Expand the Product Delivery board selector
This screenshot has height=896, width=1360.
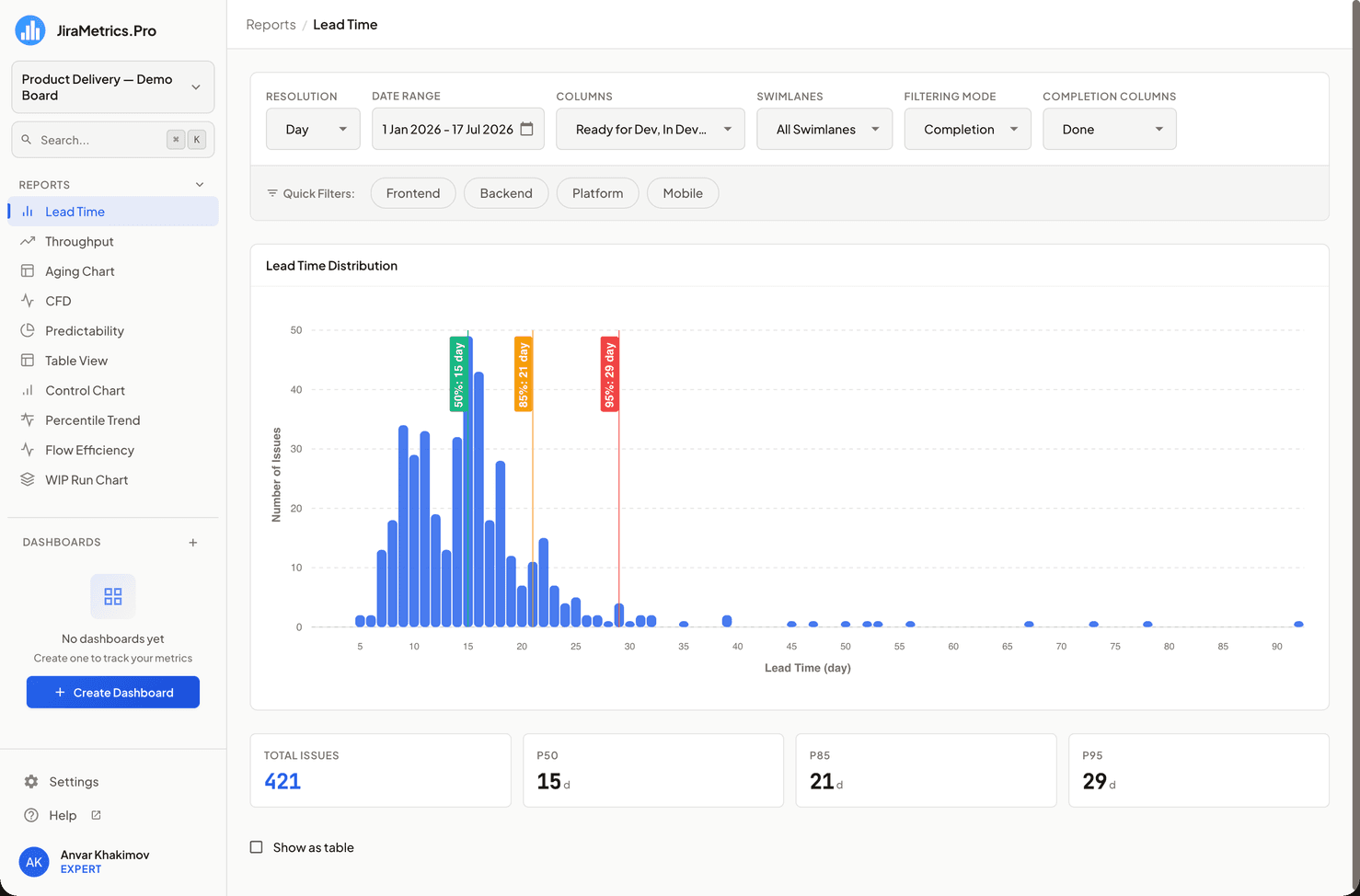(x=113, y=87)
